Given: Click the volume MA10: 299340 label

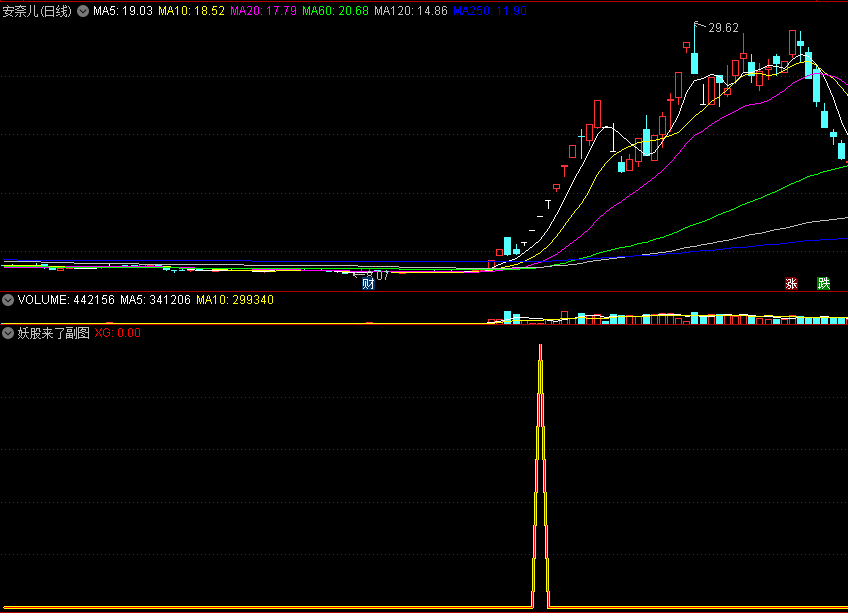Looking at the screenshot, I should 235,300.
